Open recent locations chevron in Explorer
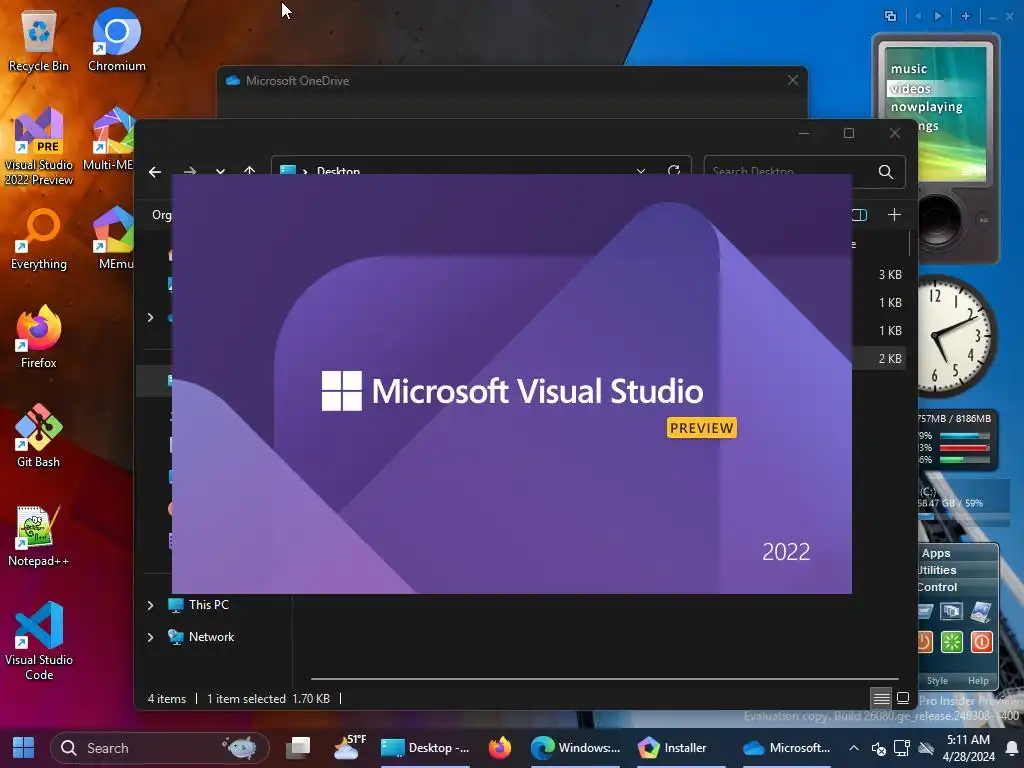Screen dimensions: 1024x768 coord(220,170)
